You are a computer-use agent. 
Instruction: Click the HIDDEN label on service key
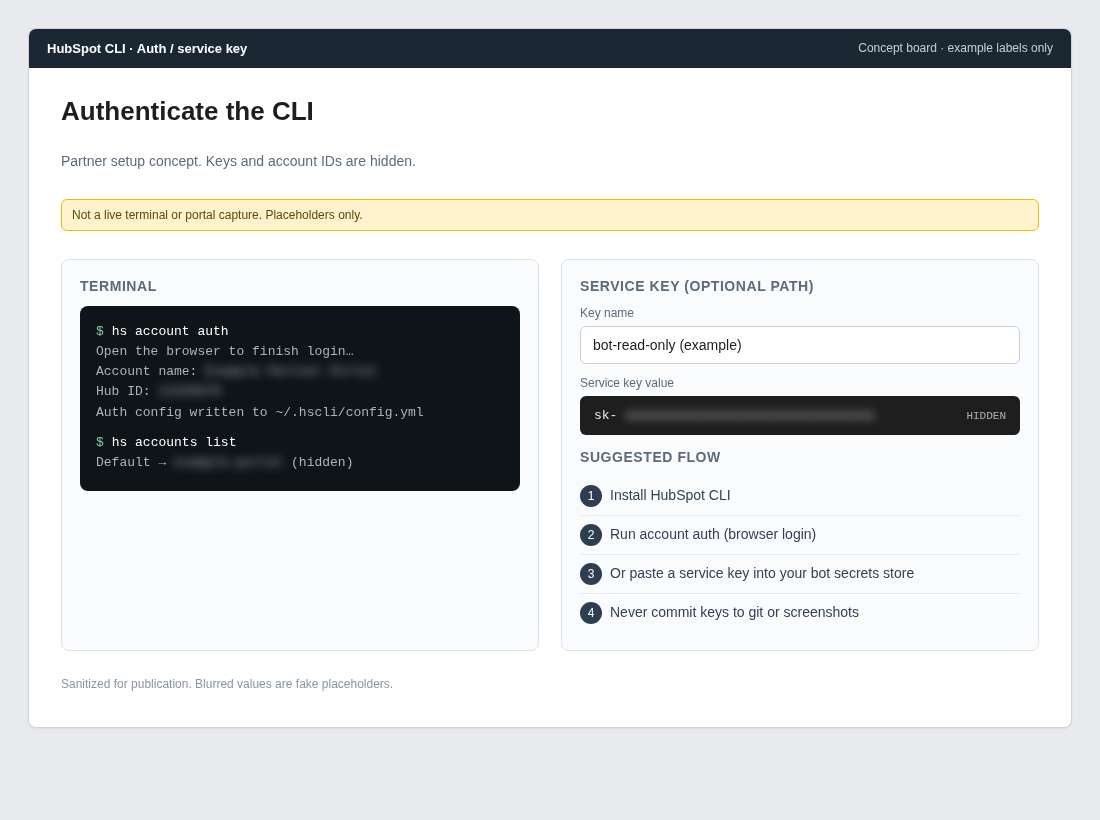986,416
